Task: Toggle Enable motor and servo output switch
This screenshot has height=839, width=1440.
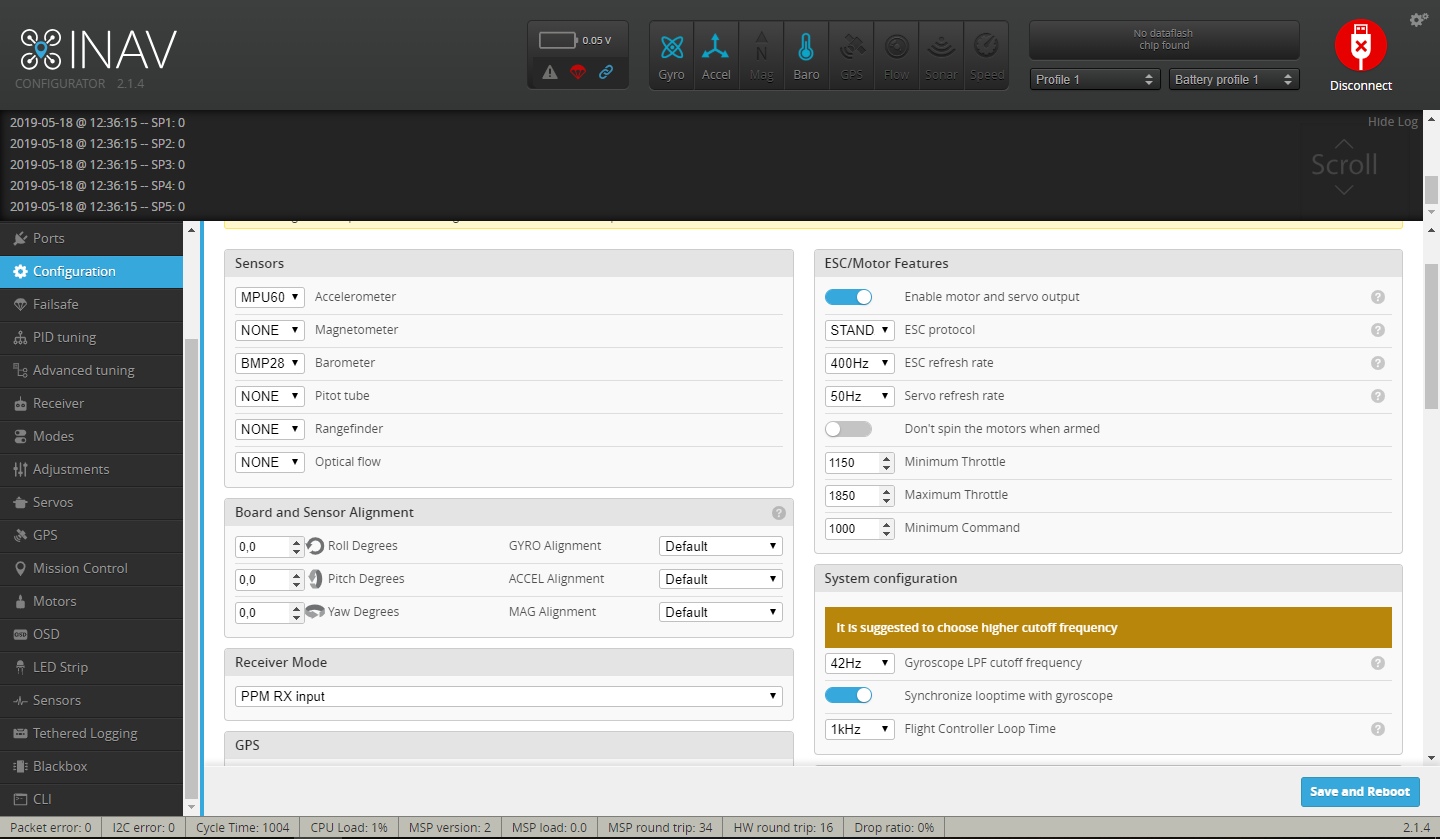Action: click(848, 297)
